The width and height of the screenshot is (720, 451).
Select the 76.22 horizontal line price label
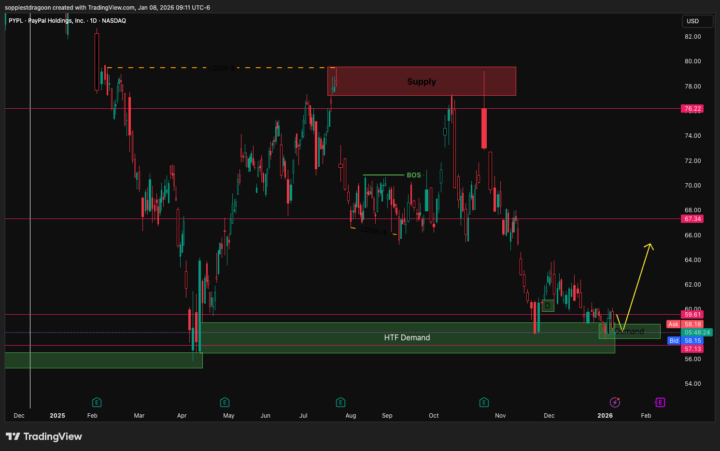click(x=692, y=109)
